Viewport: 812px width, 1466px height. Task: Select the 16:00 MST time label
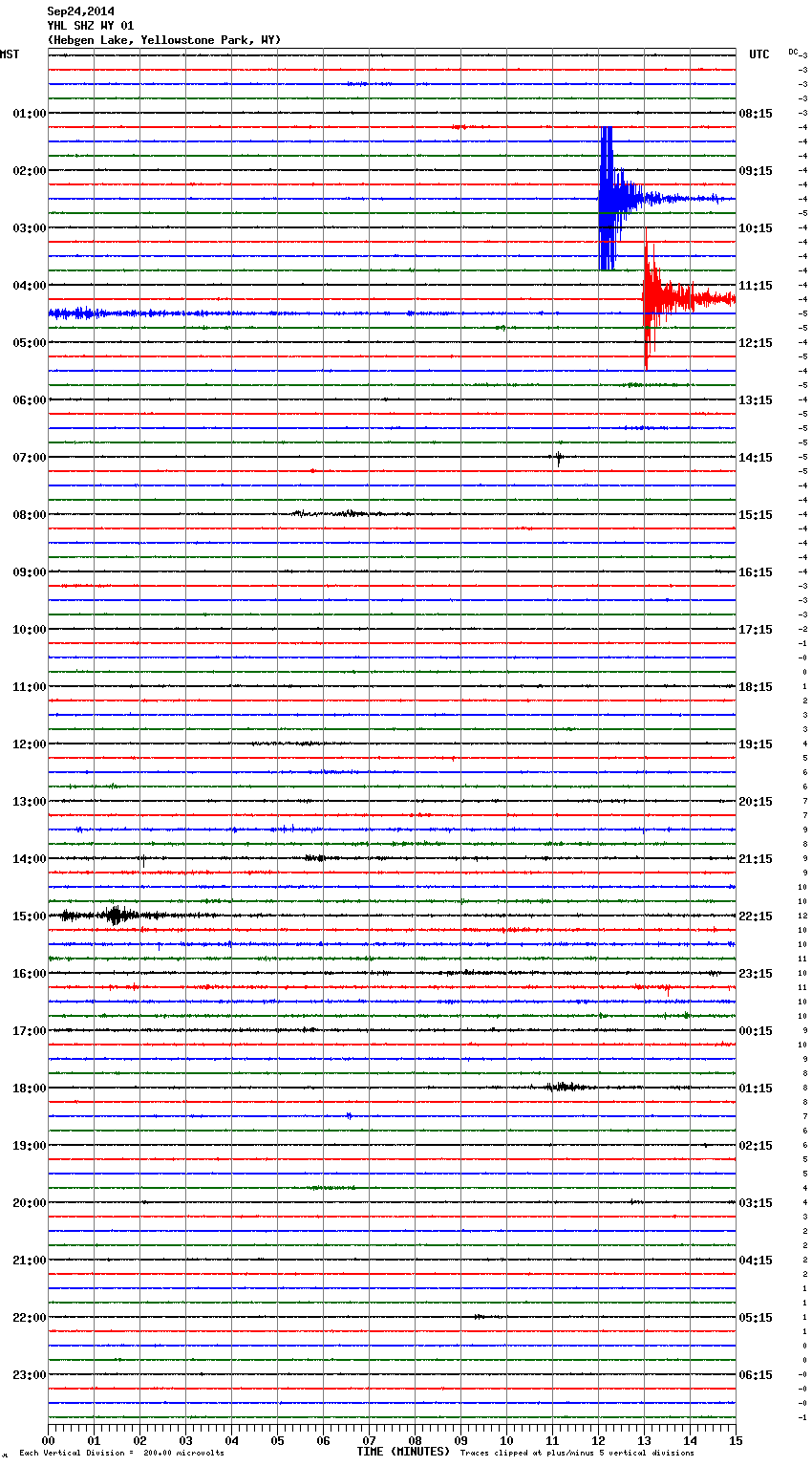click(30, 974)
